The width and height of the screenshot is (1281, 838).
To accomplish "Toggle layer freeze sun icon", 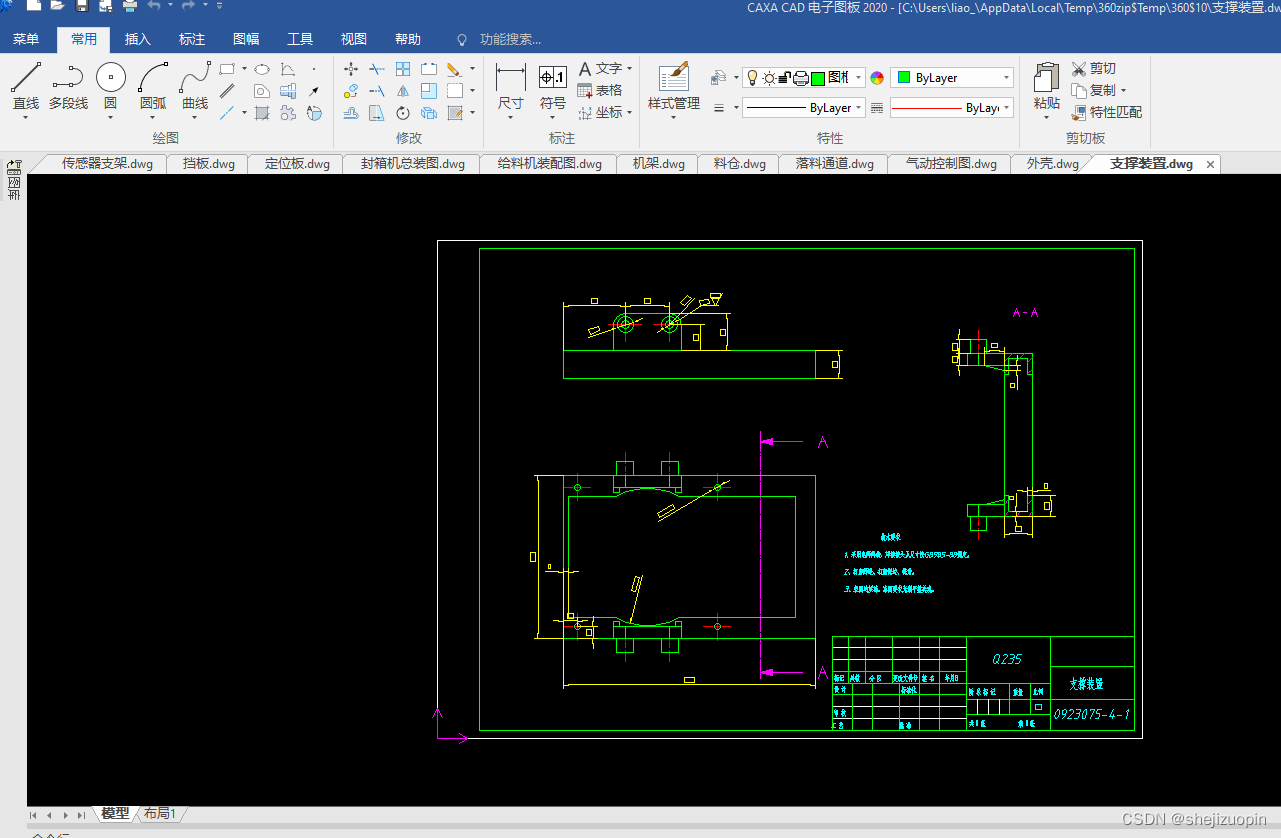I will [x=769, y=78].
